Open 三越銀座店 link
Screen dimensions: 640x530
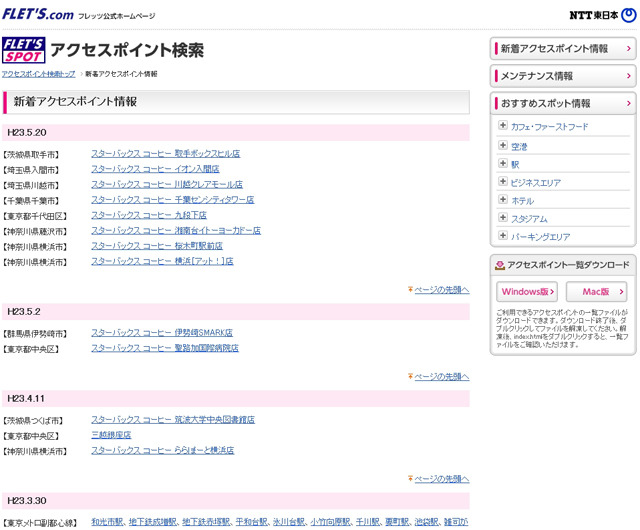111,435
